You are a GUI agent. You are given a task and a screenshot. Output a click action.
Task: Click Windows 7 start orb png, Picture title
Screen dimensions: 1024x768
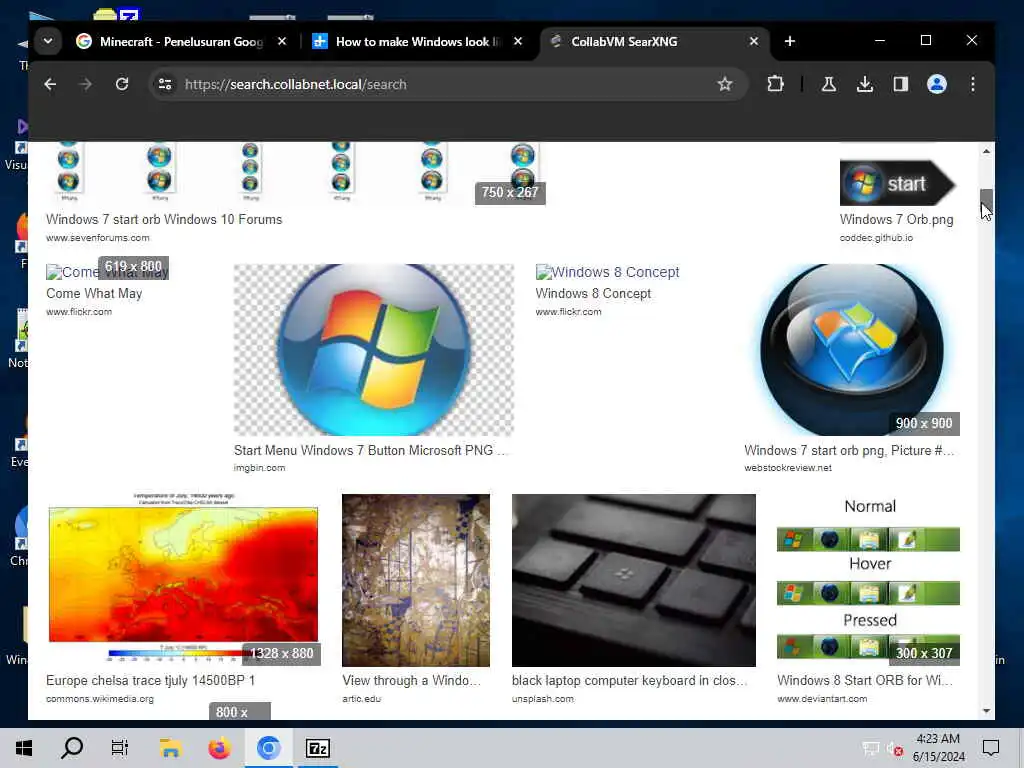tap(849, 450)
